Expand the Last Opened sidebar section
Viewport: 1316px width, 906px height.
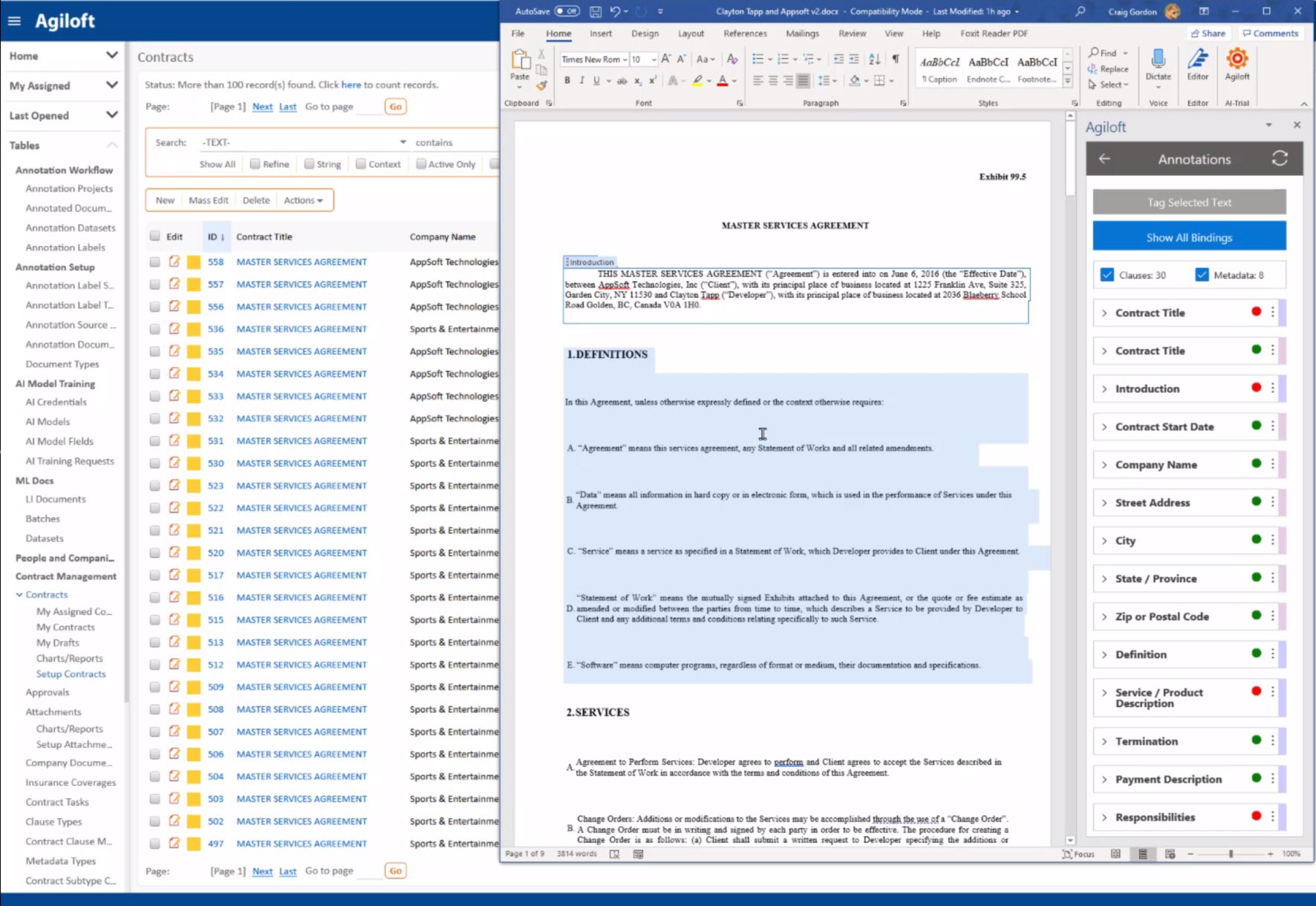pyautogui.click(x=111, y=114)
